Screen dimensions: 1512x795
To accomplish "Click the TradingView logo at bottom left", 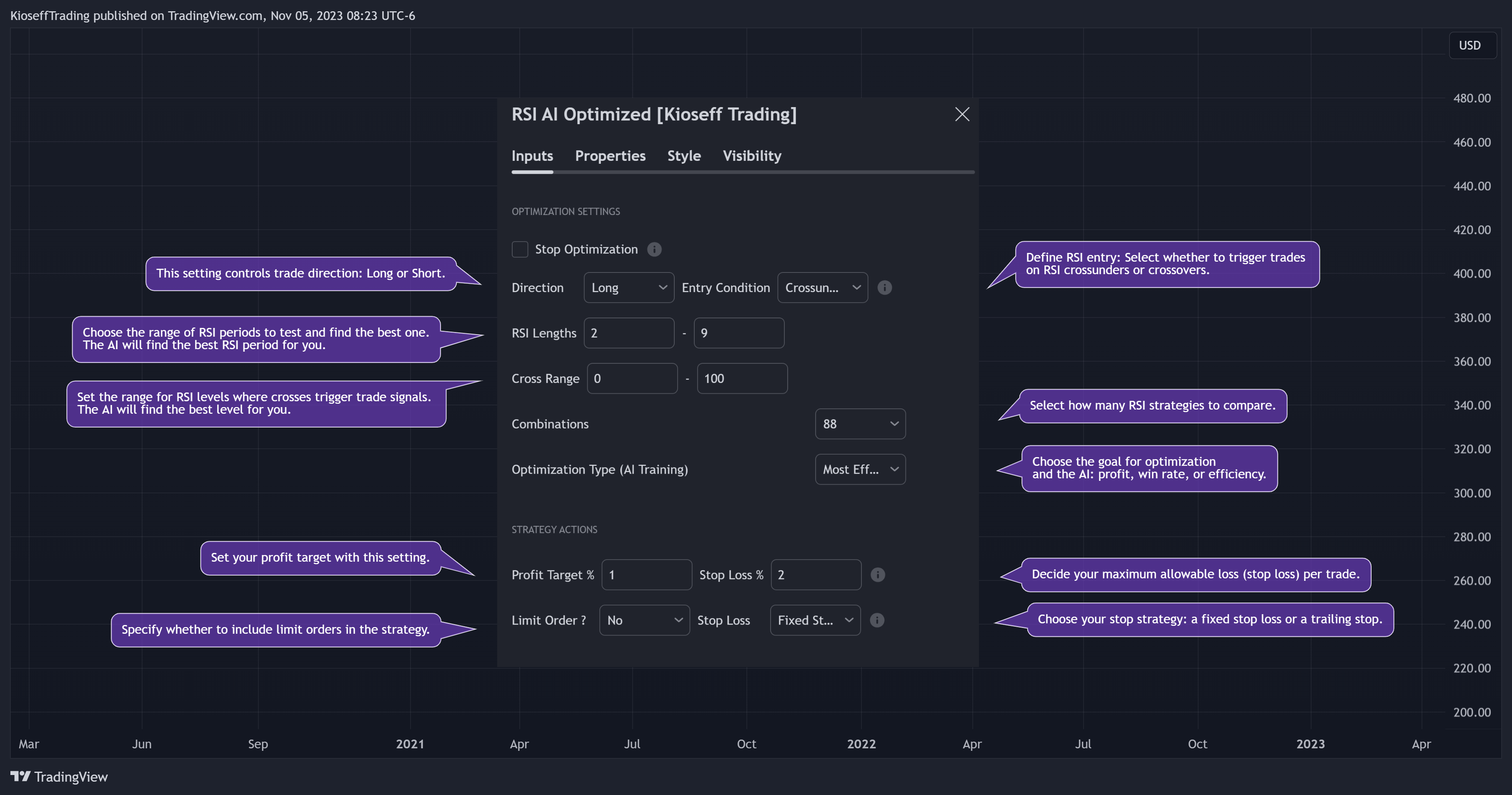I will tap(59, 777).
